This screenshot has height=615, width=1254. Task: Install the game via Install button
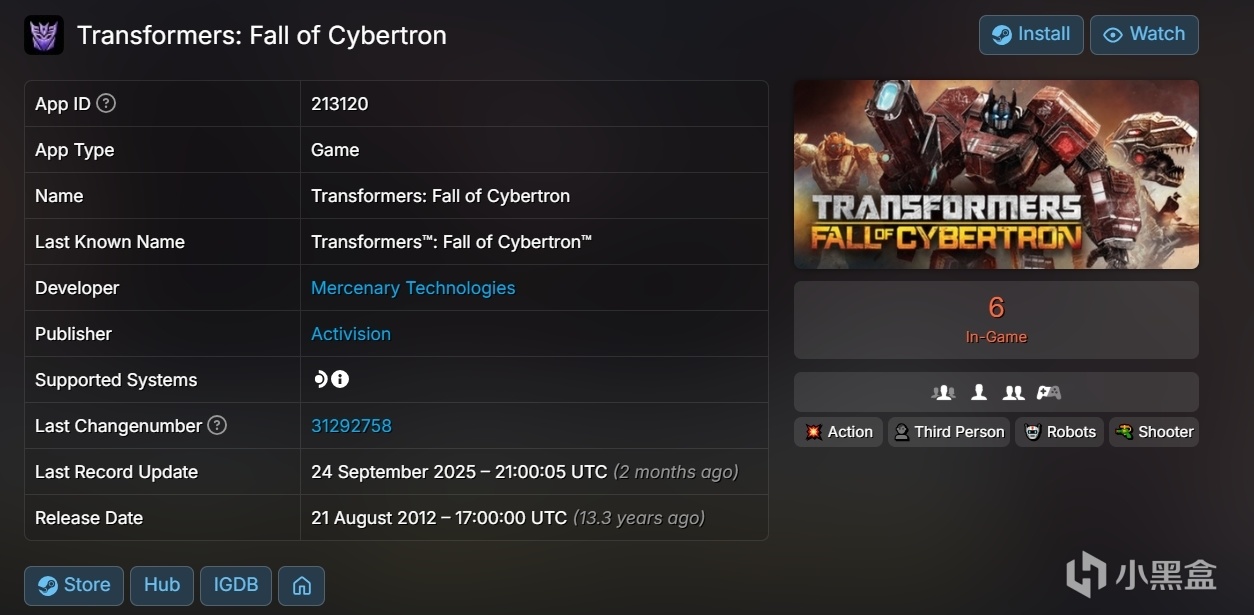point(1031,34)
